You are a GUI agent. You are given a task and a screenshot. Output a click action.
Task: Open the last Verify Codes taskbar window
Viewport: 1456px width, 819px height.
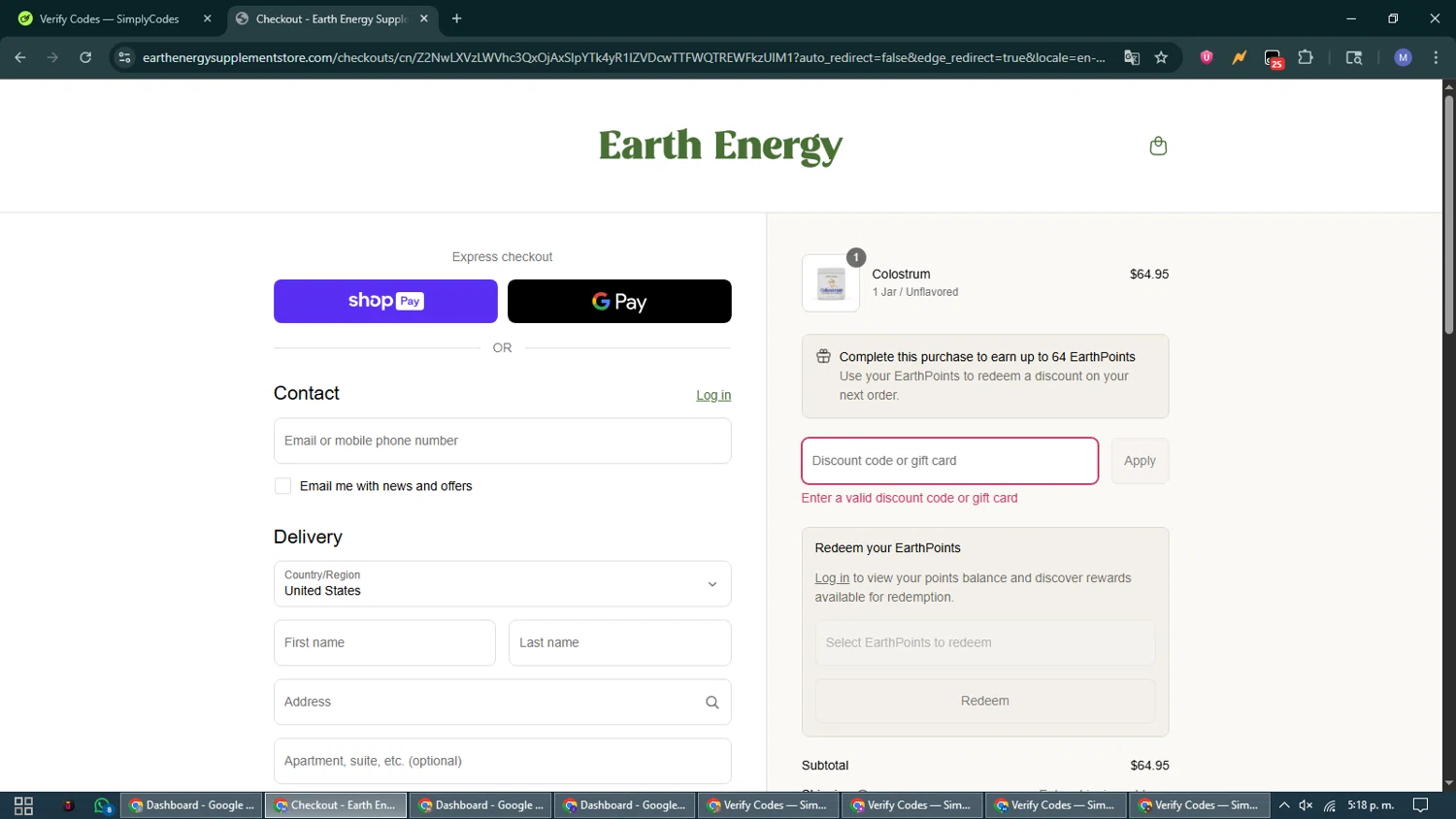tap(1200, 805)
